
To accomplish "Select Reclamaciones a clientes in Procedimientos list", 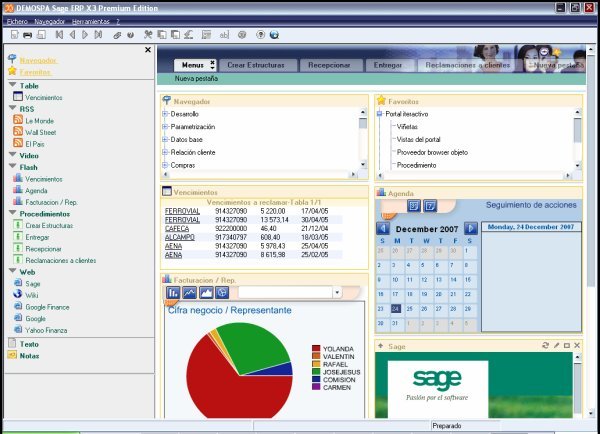I will click(x=60, y=260).
